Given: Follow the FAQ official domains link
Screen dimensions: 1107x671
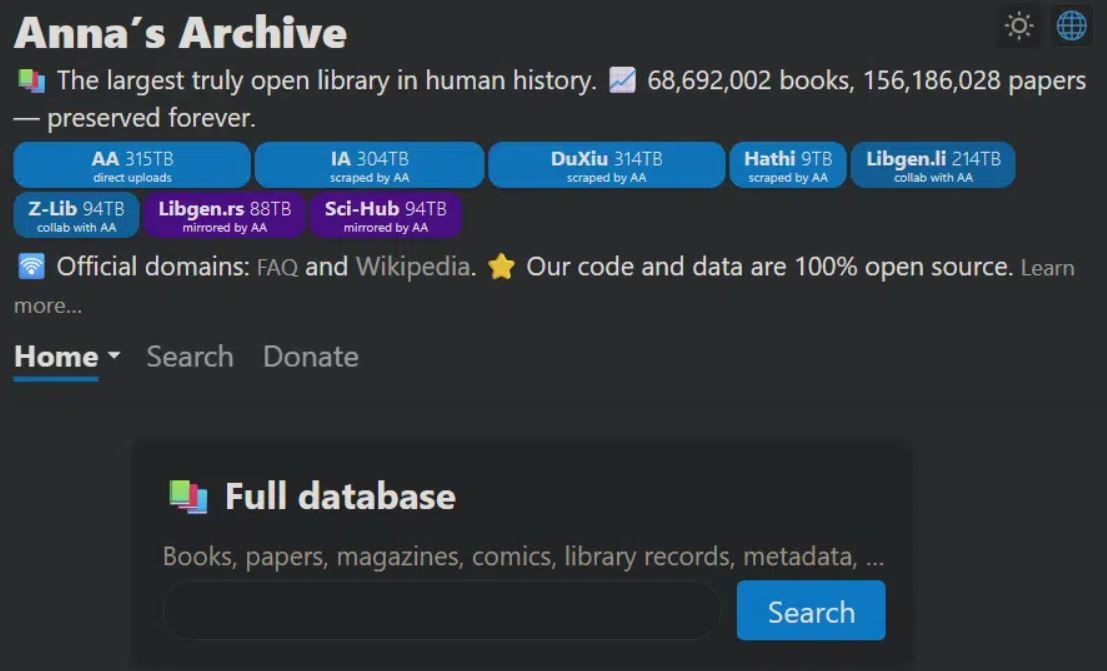Looking at the screenshot, I should click(277, 268).
